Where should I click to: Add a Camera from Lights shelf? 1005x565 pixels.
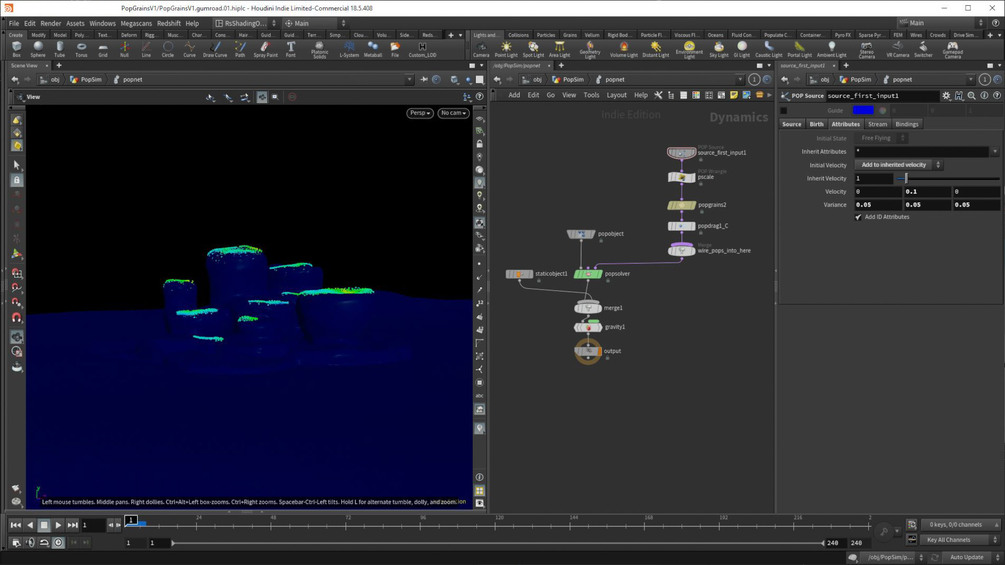[x=481, y=49]
